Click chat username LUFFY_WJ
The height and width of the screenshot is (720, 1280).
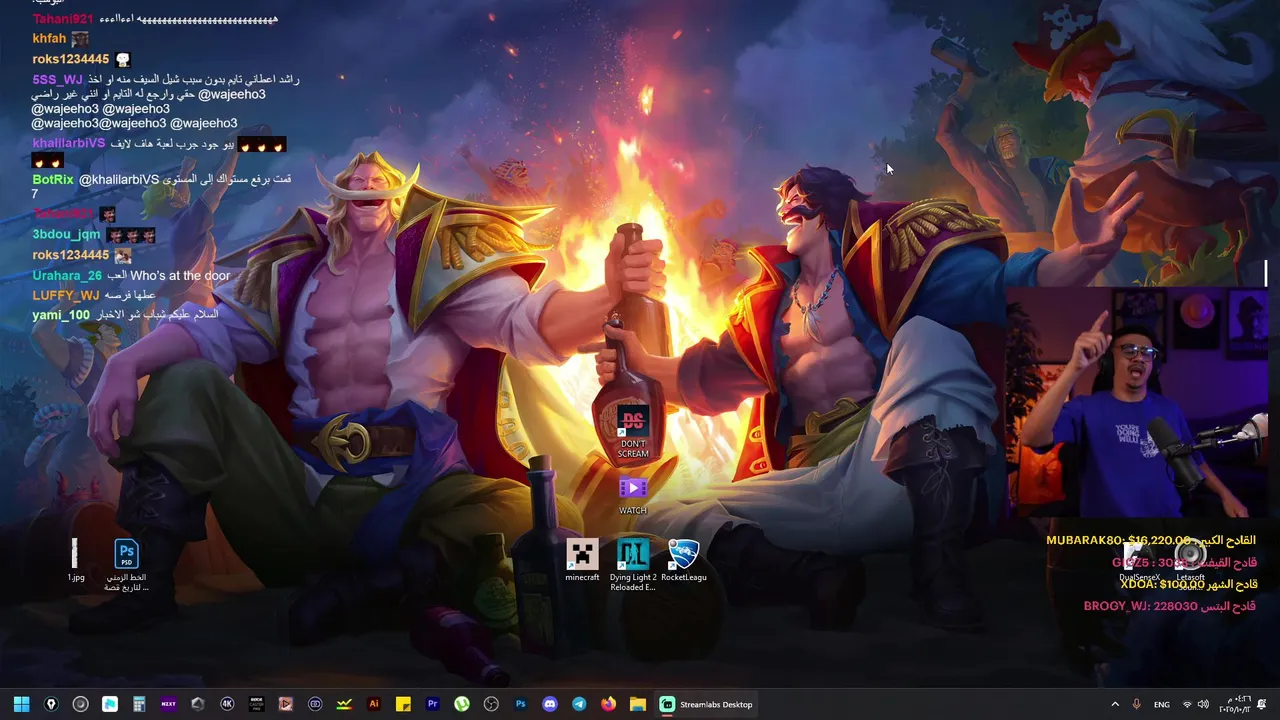66,295
